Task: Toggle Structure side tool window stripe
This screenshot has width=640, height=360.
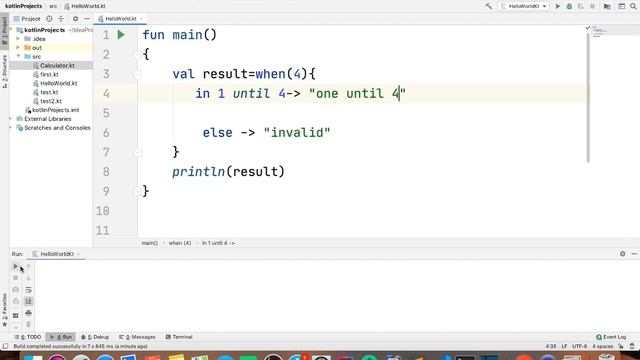Action: (4, 72)
